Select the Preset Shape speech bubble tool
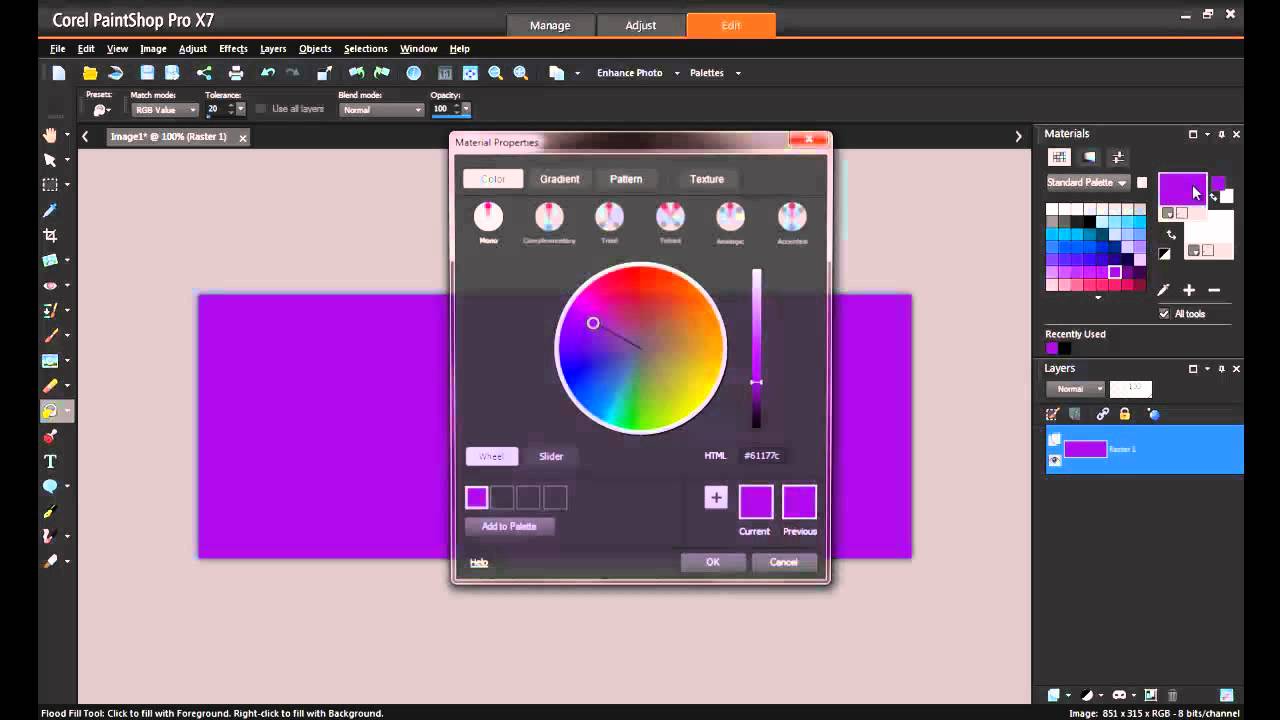Viewport: 1280px width, 720px height. (x=50, y=486)
